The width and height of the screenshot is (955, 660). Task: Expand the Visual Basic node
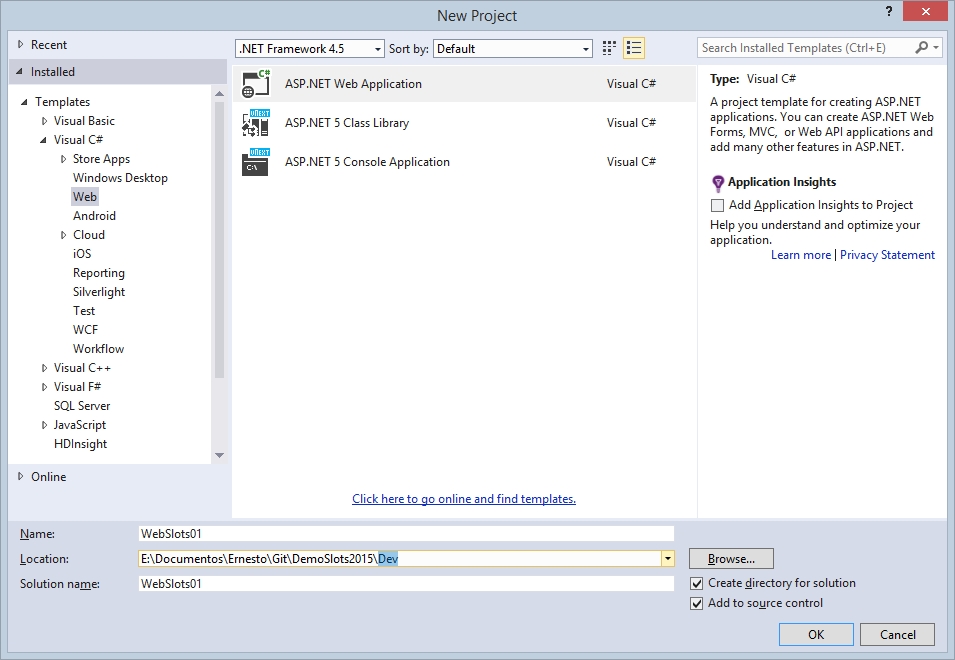(x=44, y=121)
